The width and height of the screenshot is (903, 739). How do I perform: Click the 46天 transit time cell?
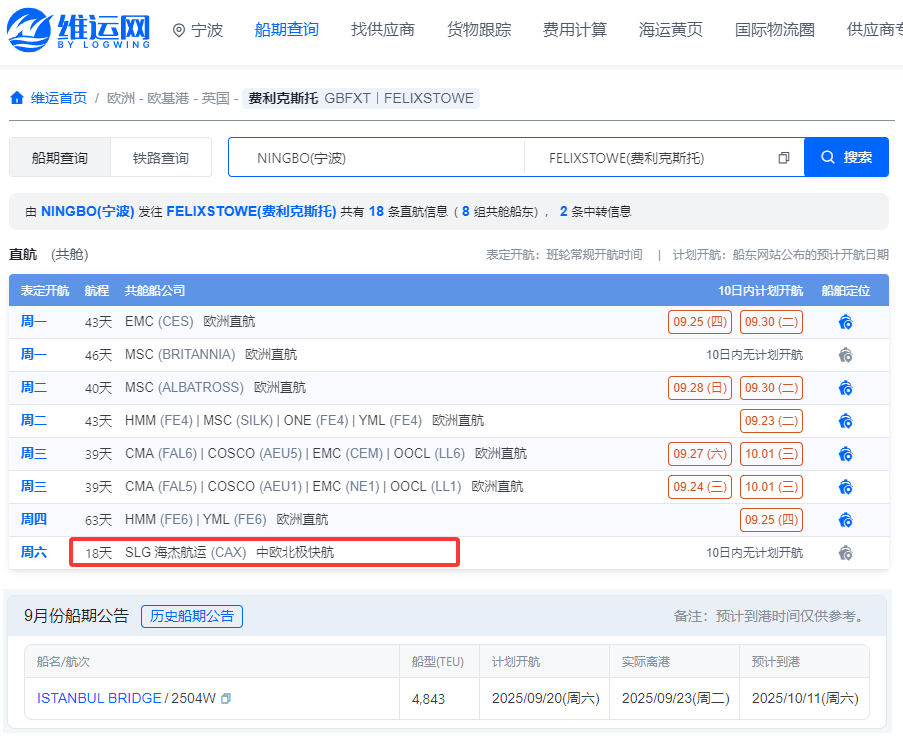click(98, 355)
